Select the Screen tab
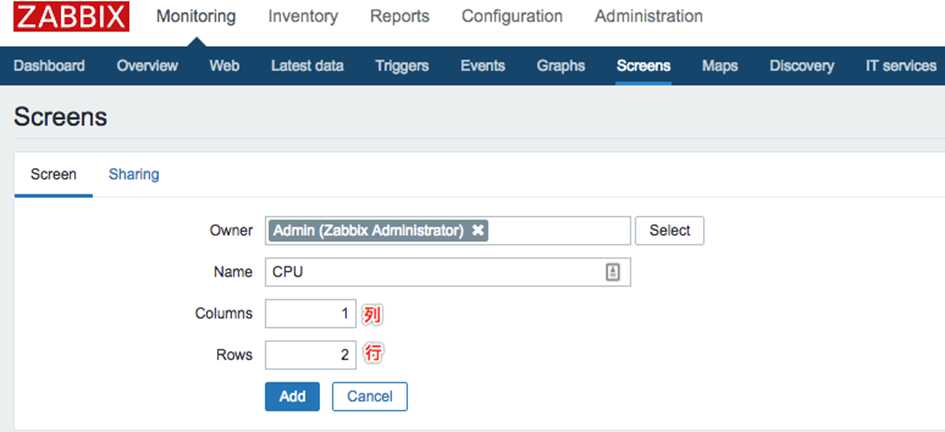Image resolution: width=945 pixels, height=432 pixels. 54,175
